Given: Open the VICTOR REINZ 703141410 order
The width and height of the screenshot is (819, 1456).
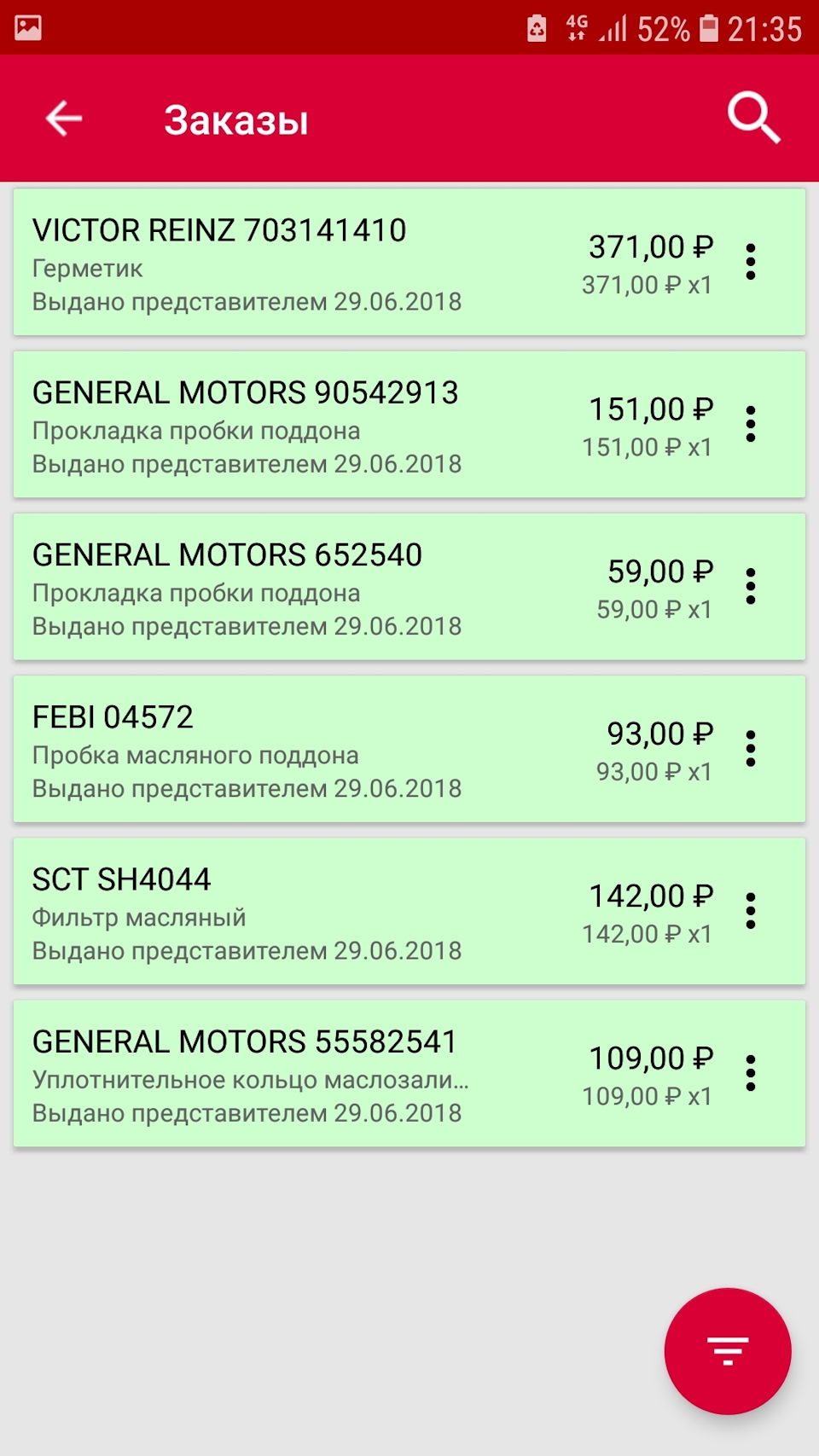Looking at the screenshot, I should tap(219, 230).
